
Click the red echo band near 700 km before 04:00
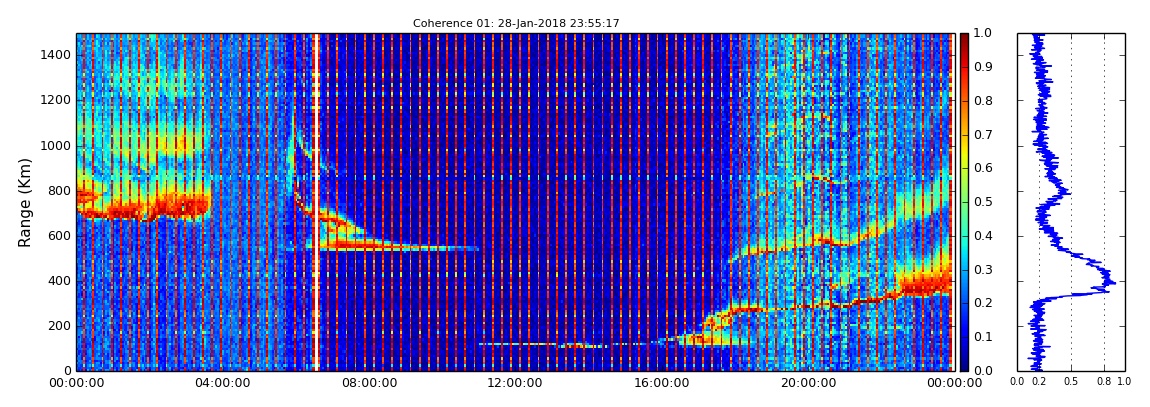pyautogui.click(x=144, y=207)
